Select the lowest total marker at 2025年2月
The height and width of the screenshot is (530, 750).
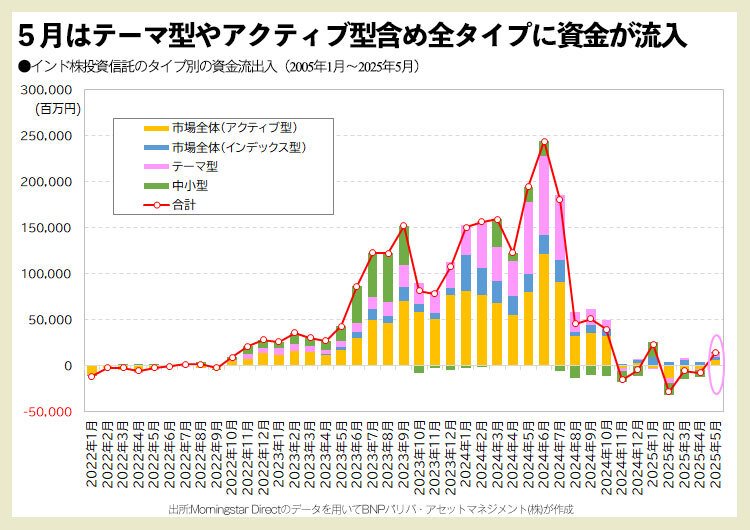(x=669, y=391)
